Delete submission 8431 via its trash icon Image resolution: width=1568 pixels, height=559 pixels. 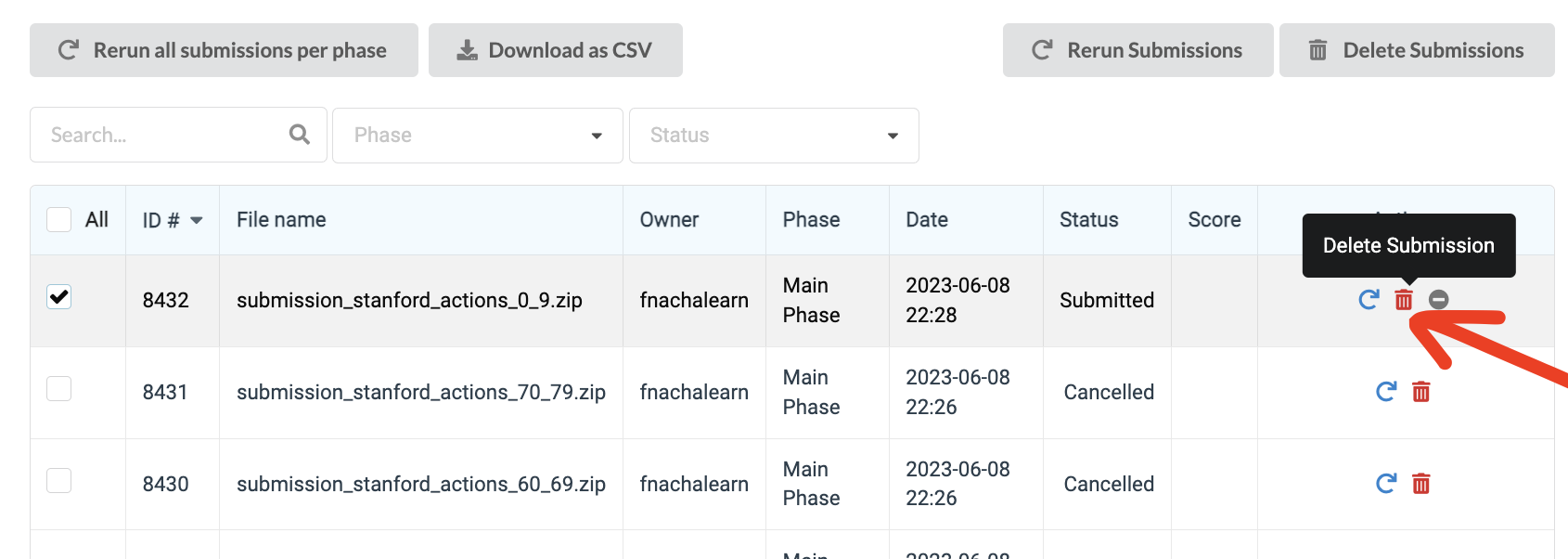pos(1421,392)
